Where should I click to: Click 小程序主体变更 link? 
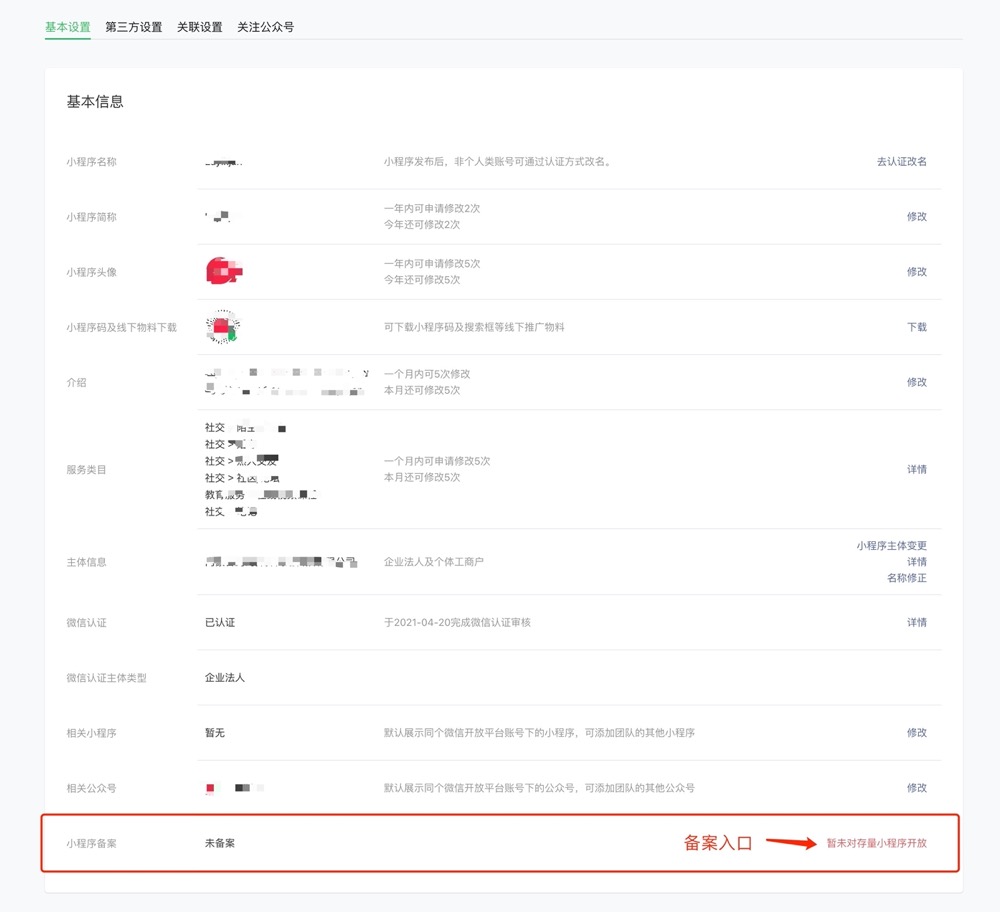click(891, 545)
